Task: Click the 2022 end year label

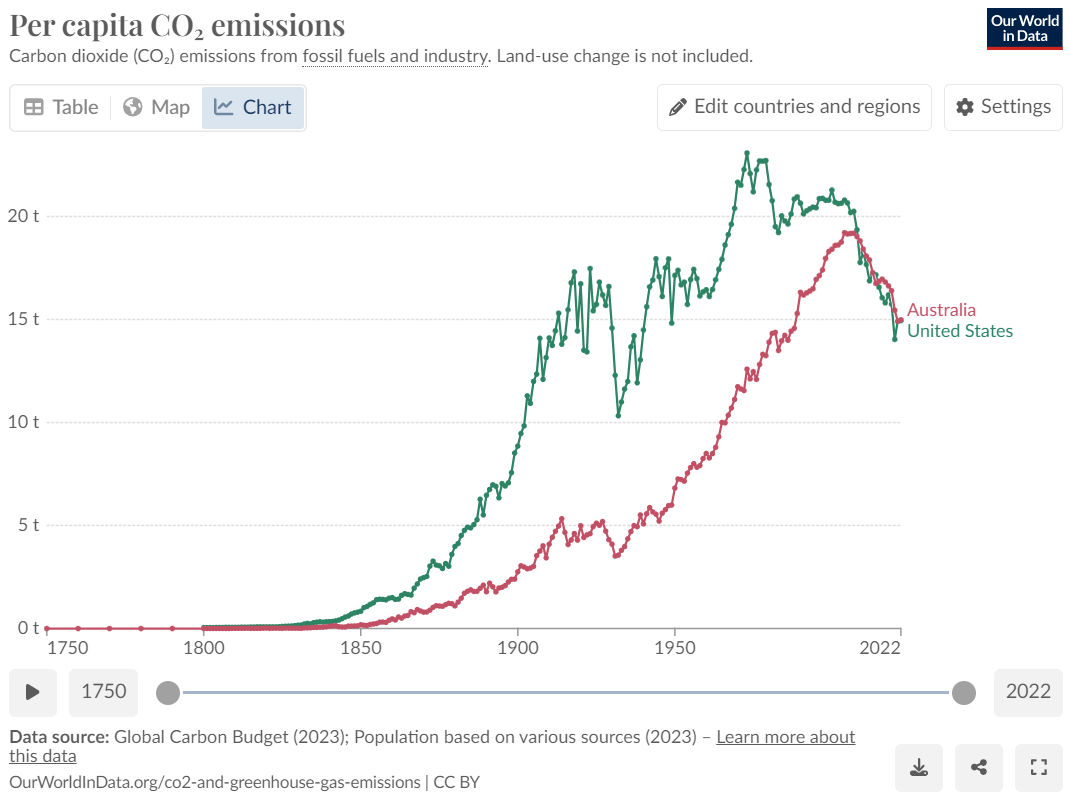Action: (1028, 692)
